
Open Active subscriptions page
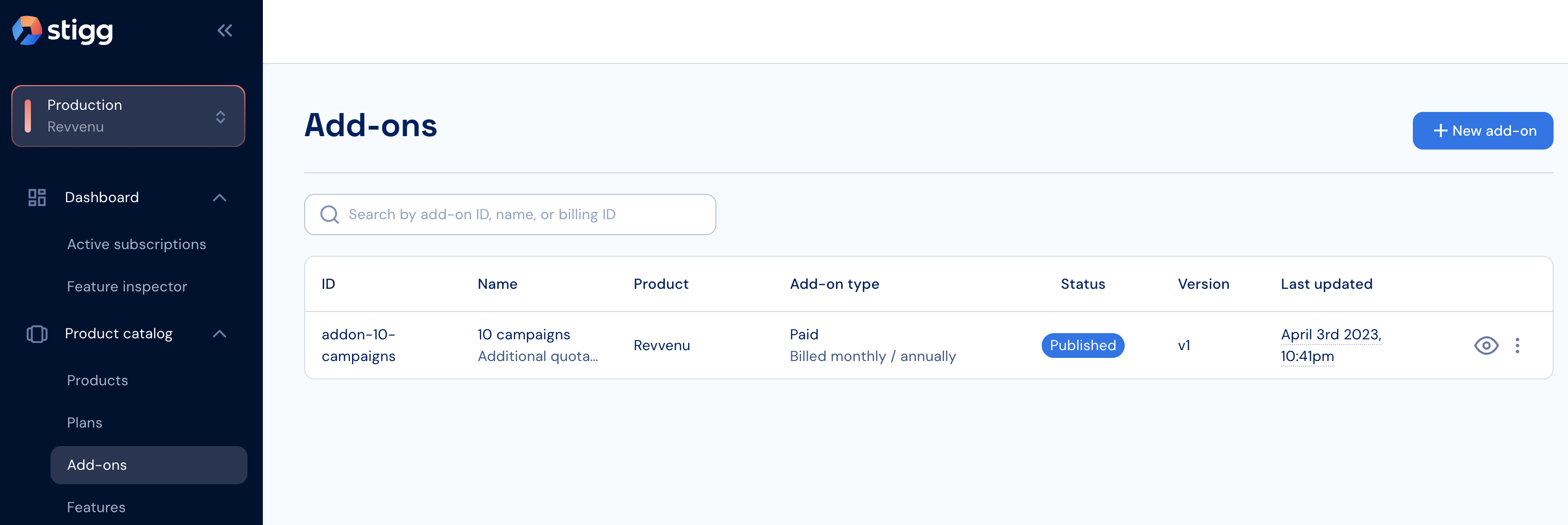coord(137,244)
